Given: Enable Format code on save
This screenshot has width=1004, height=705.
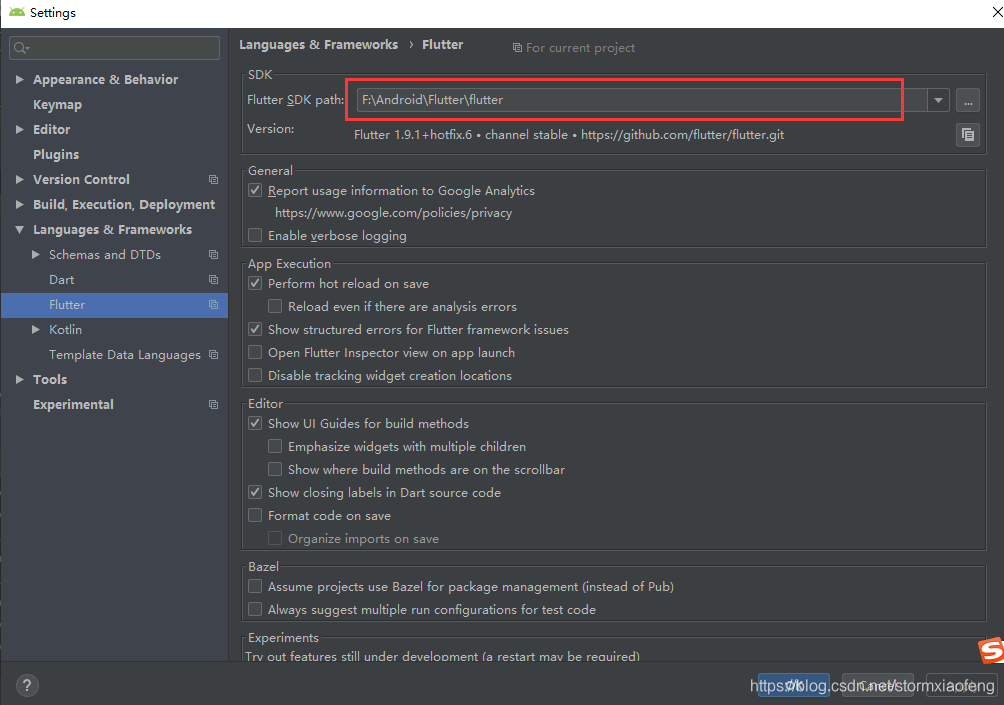Looking at the screenshot, I should (x=255, y=515).
